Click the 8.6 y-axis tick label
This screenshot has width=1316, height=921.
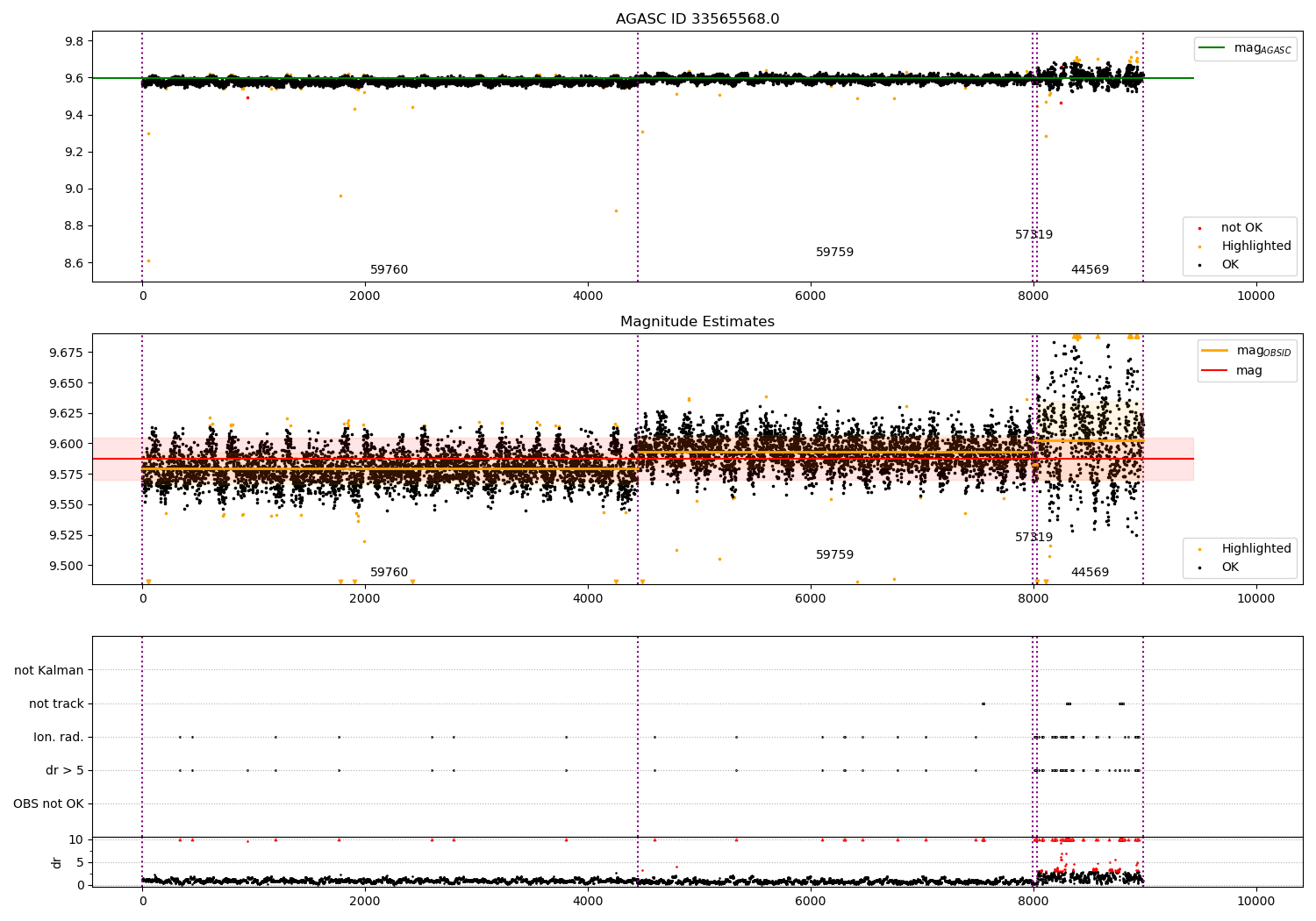tap(75, 263)
